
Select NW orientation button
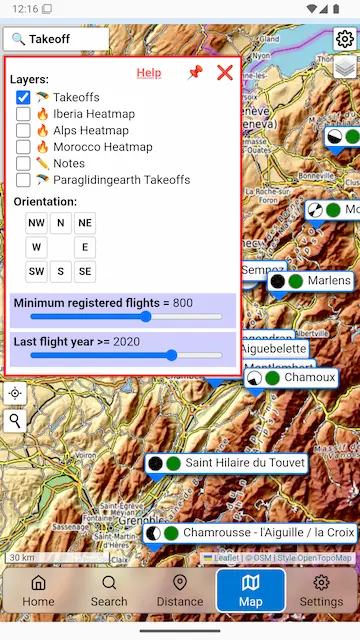36,223
